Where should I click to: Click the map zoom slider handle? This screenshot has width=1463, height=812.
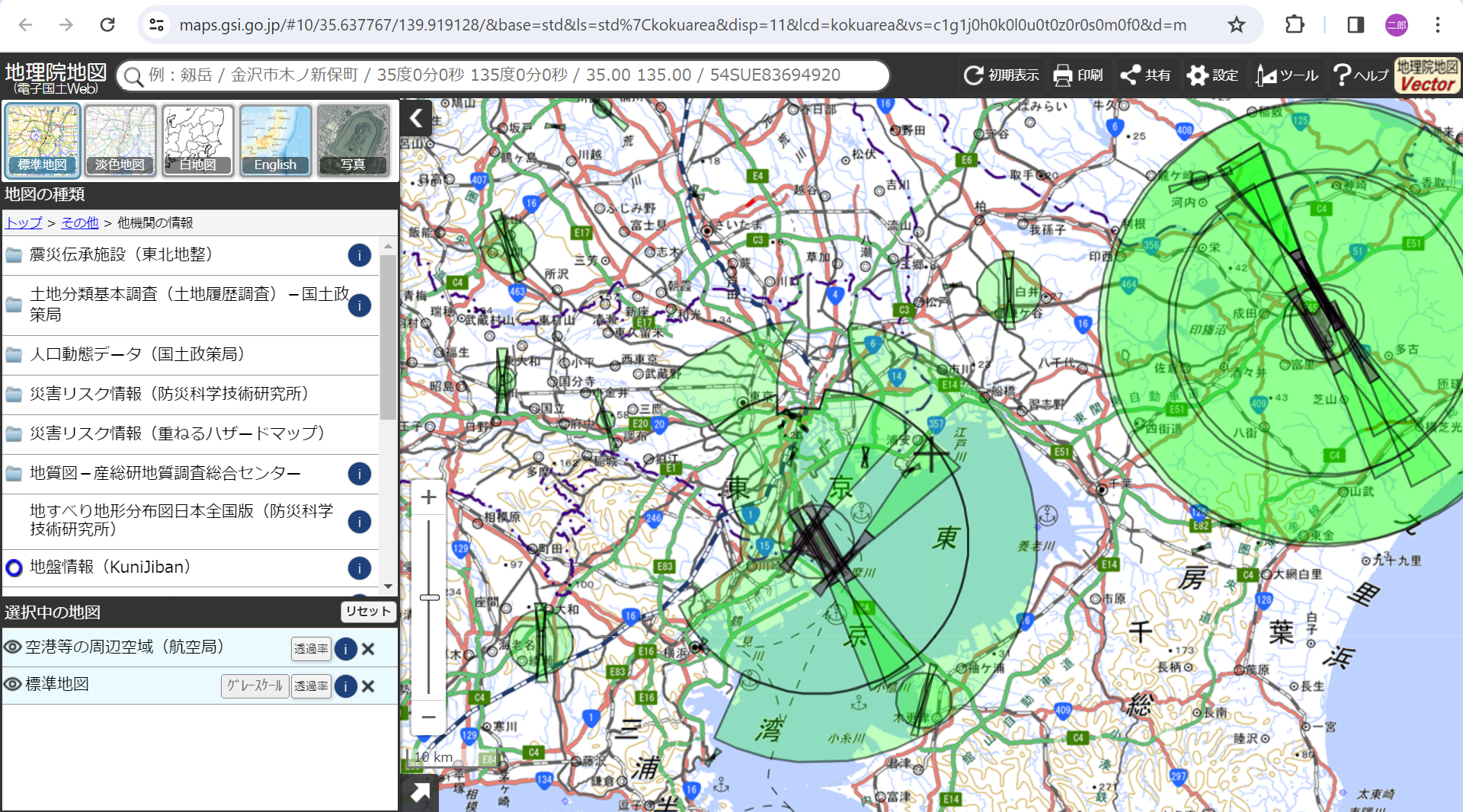pos(429,598)
